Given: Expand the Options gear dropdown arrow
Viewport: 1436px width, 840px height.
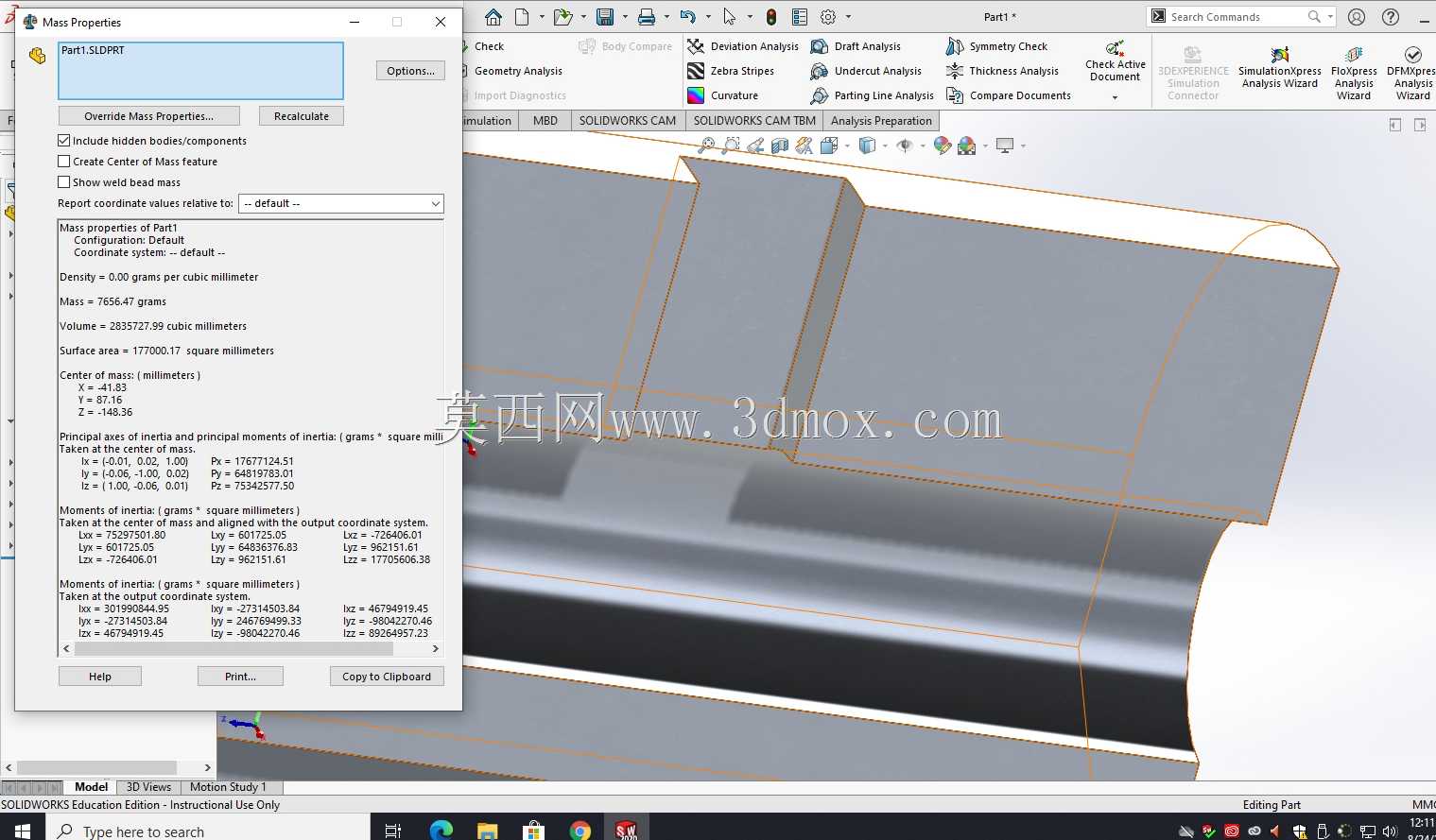Looking at the screenshot, I should point(848,17).
